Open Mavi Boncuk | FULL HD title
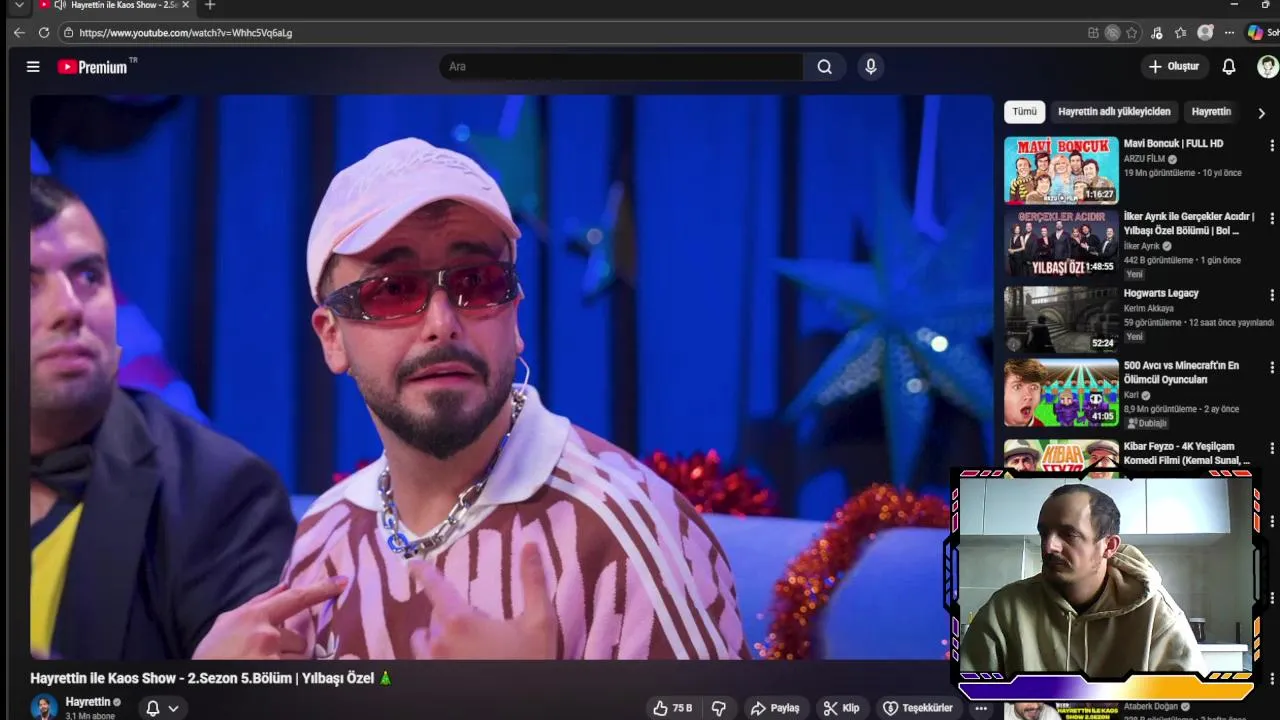The width and height of the screenshot is (1280, 720). (x=1173, y=144)
